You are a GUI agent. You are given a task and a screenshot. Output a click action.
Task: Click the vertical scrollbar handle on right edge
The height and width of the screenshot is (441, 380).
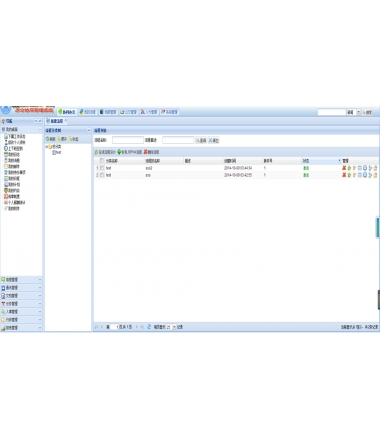click(x=378, y=227)
